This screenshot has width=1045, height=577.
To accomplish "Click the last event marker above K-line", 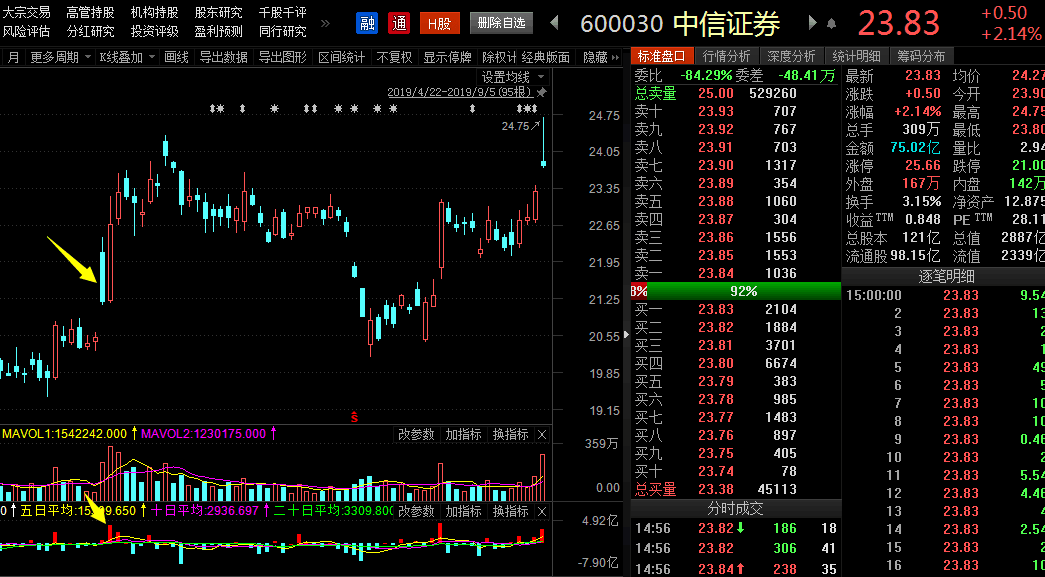I will pos(533,108).
